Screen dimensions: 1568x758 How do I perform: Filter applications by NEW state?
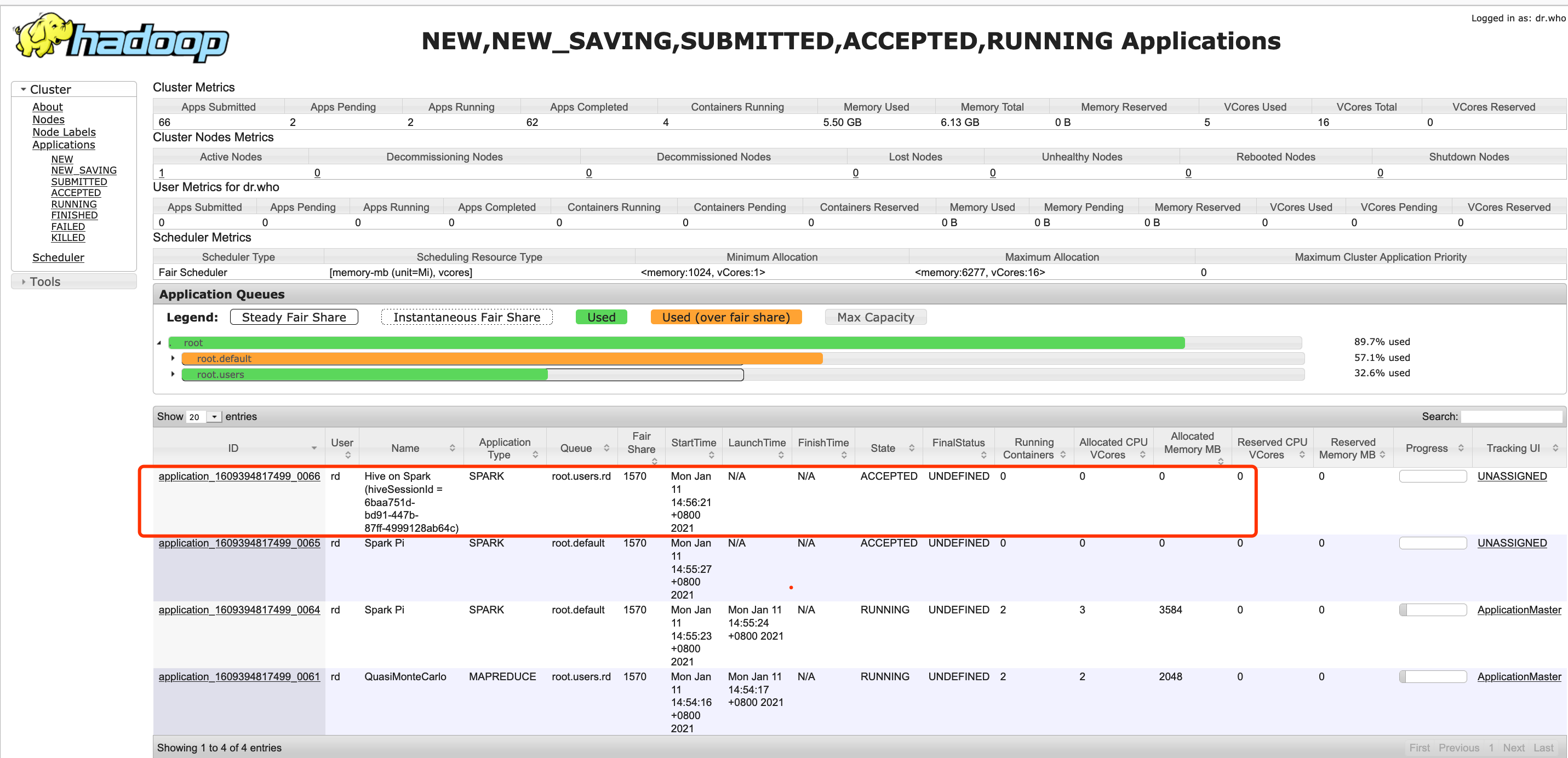[x=62, y=159]
